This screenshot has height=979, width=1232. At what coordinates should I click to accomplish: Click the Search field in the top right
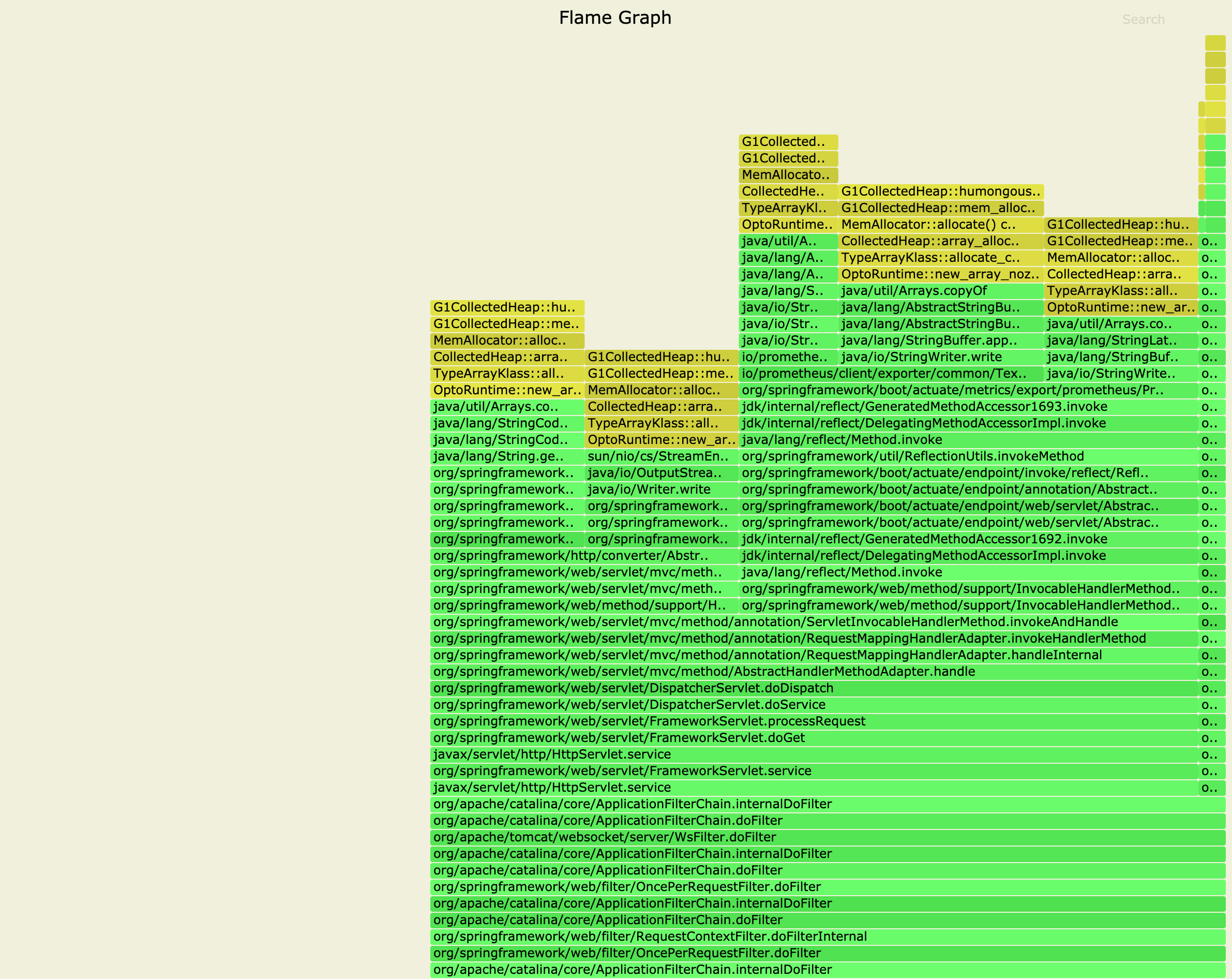point(1143,19)
